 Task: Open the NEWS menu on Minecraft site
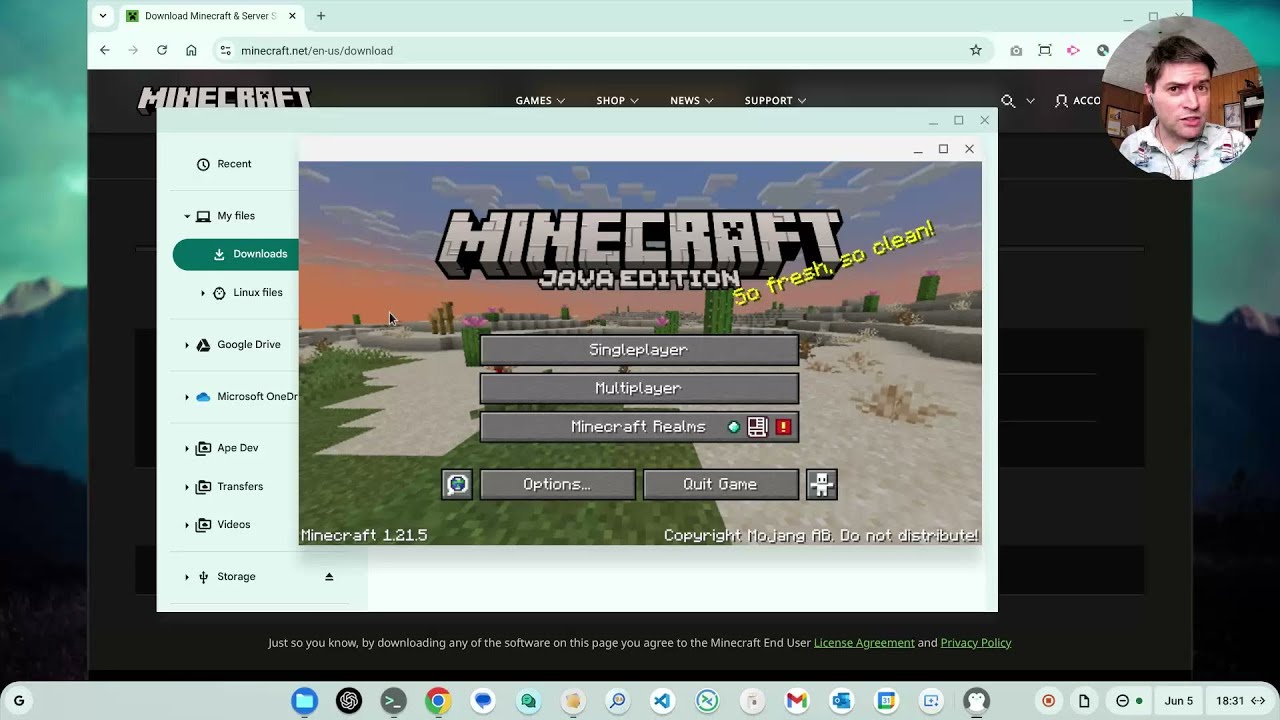(x=691, y=101)
